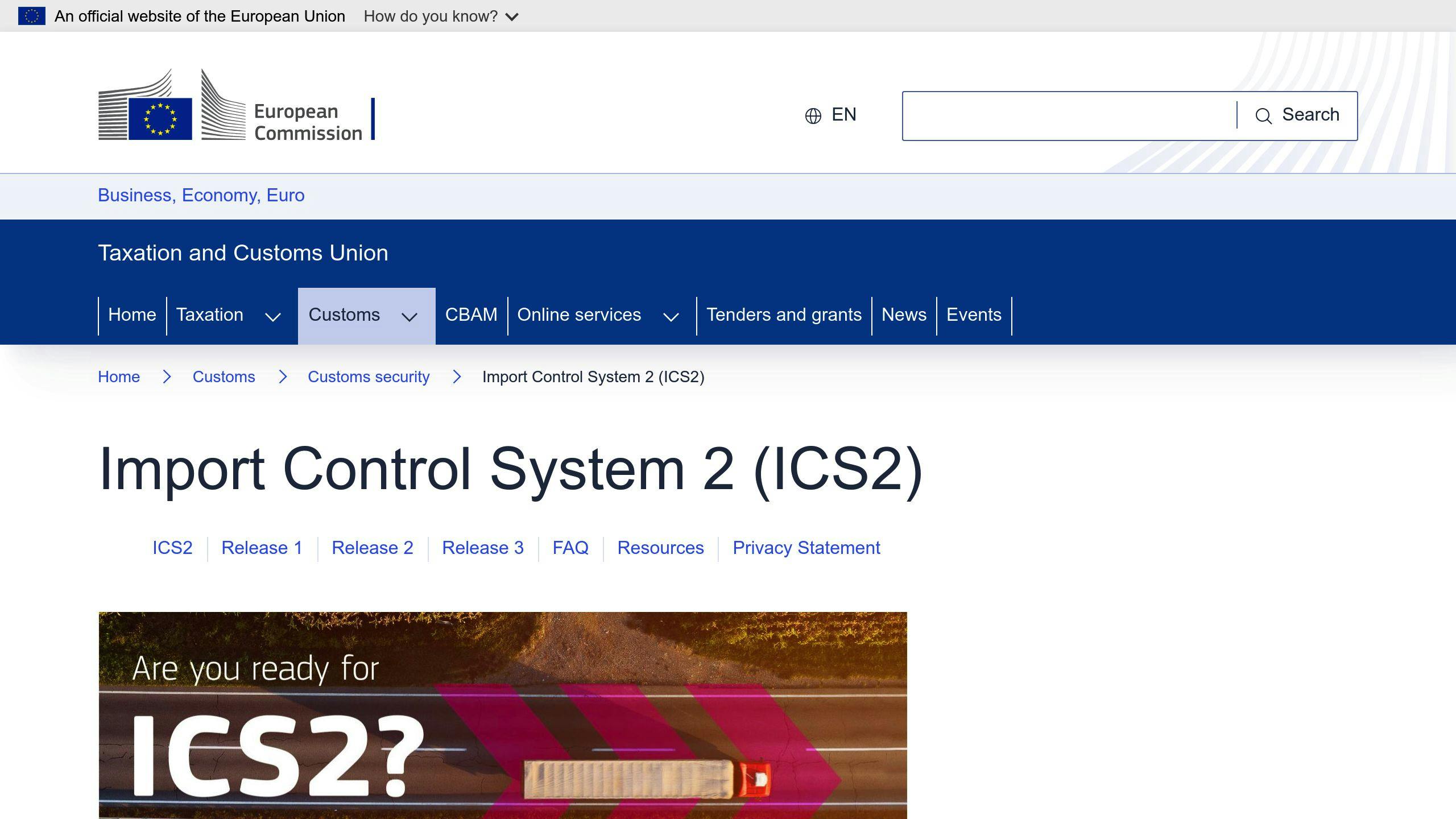Open Tenders and grants

pyautogui.click(x=784, y=315)
